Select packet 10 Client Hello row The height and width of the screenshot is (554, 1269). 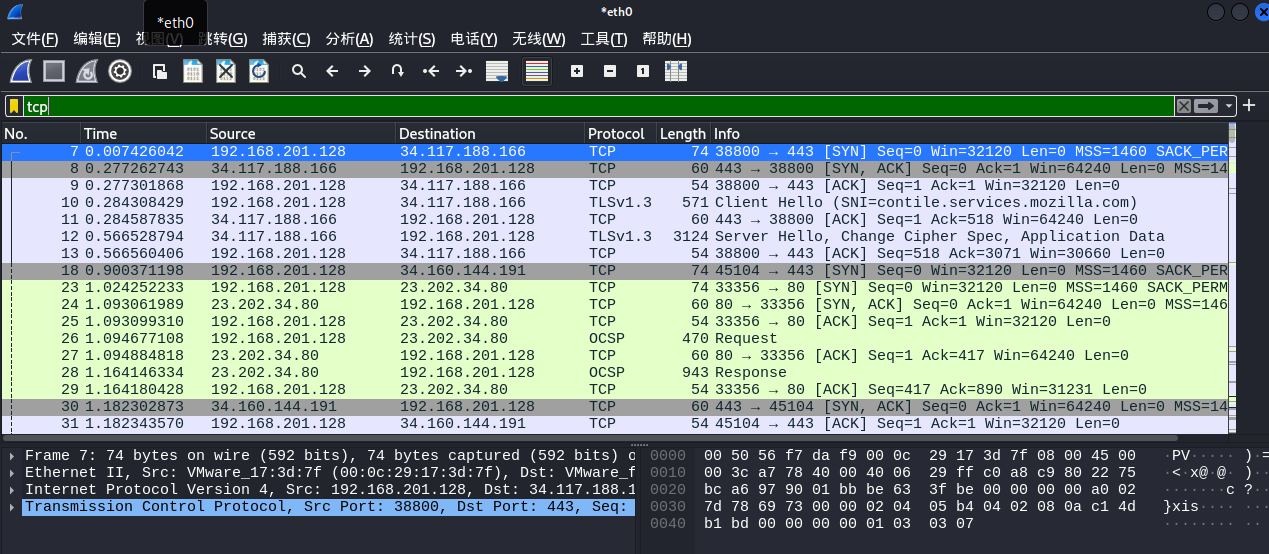tap(600, 202)
